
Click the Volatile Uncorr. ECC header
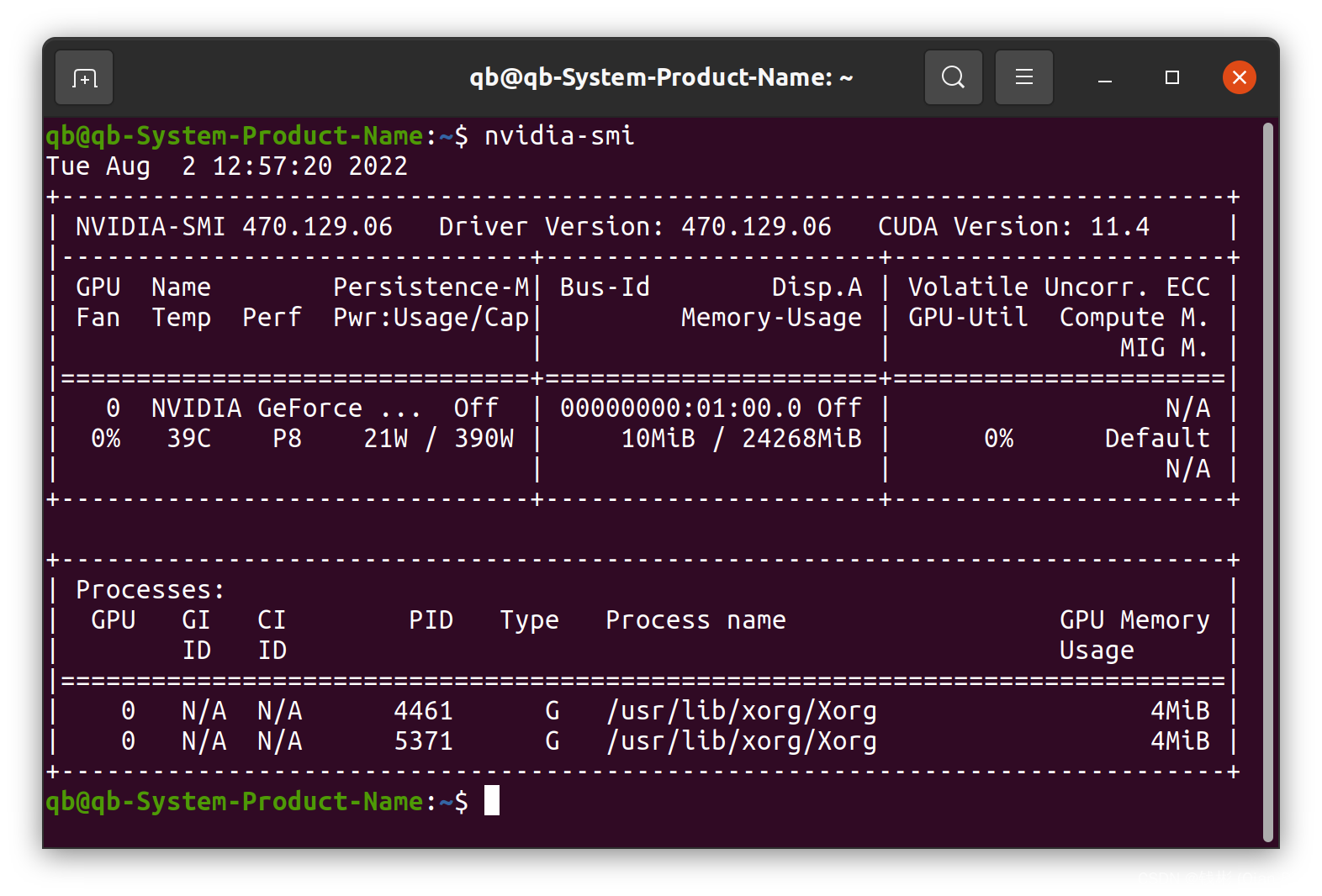coord(1059,287)
